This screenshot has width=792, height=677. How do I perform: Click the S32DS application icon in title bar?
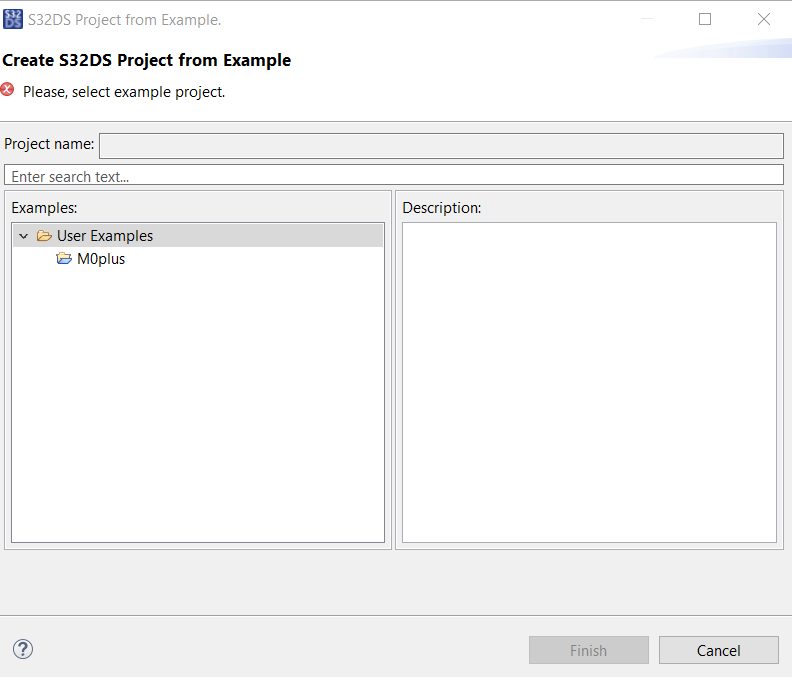pyautogui.click(x=13, y=19)
